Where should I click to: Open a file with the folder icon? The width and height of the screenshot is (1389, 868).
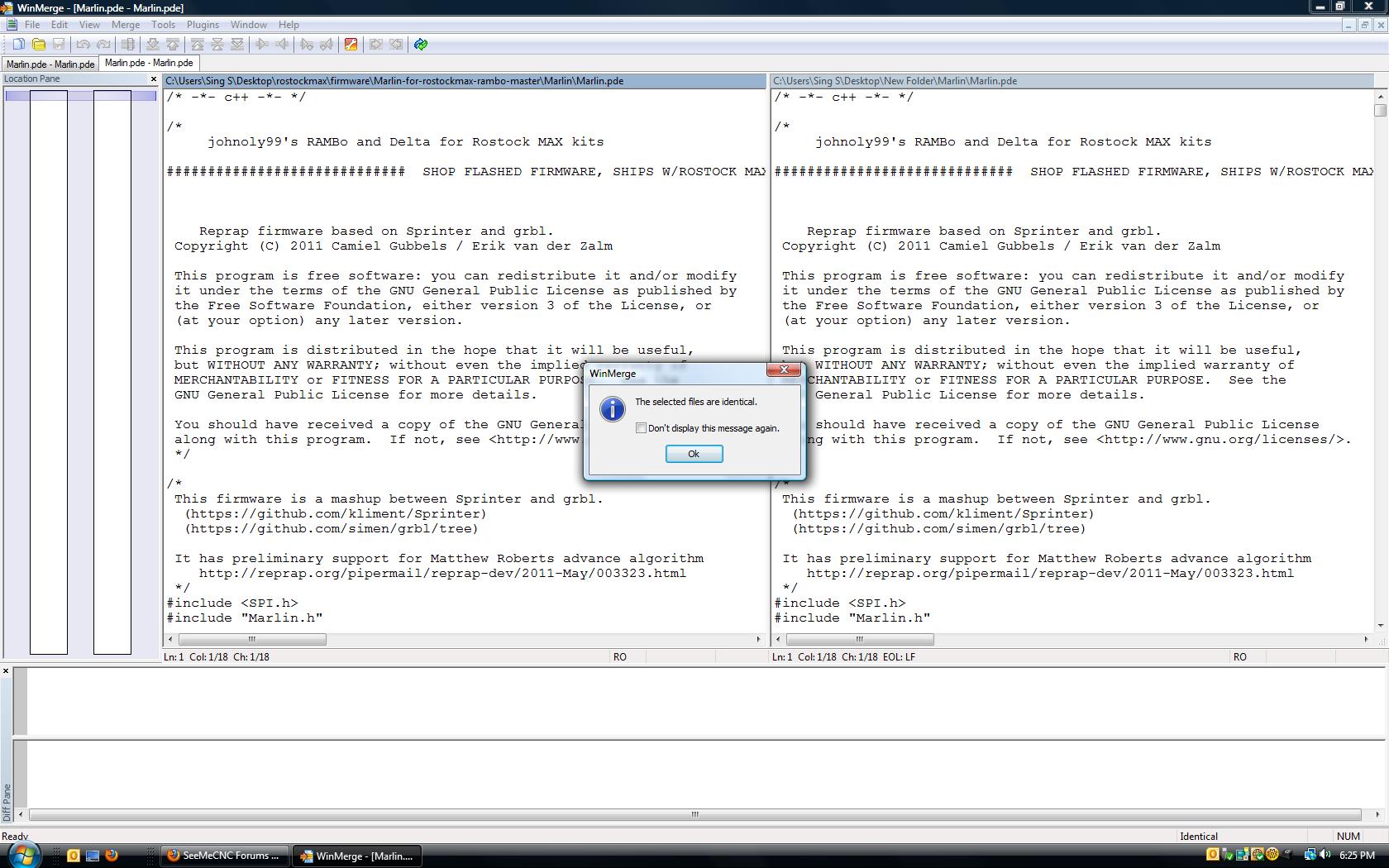pos(38,45)
